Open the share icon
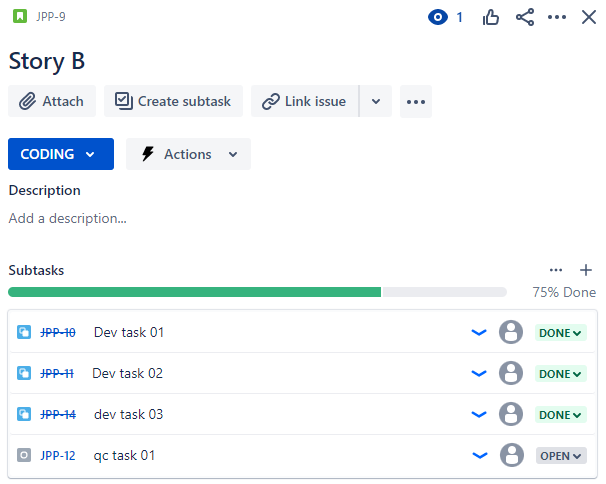Image resolution: width=606 pixels, height=484 pixels. pyautogui.click(x=525, y=17)
